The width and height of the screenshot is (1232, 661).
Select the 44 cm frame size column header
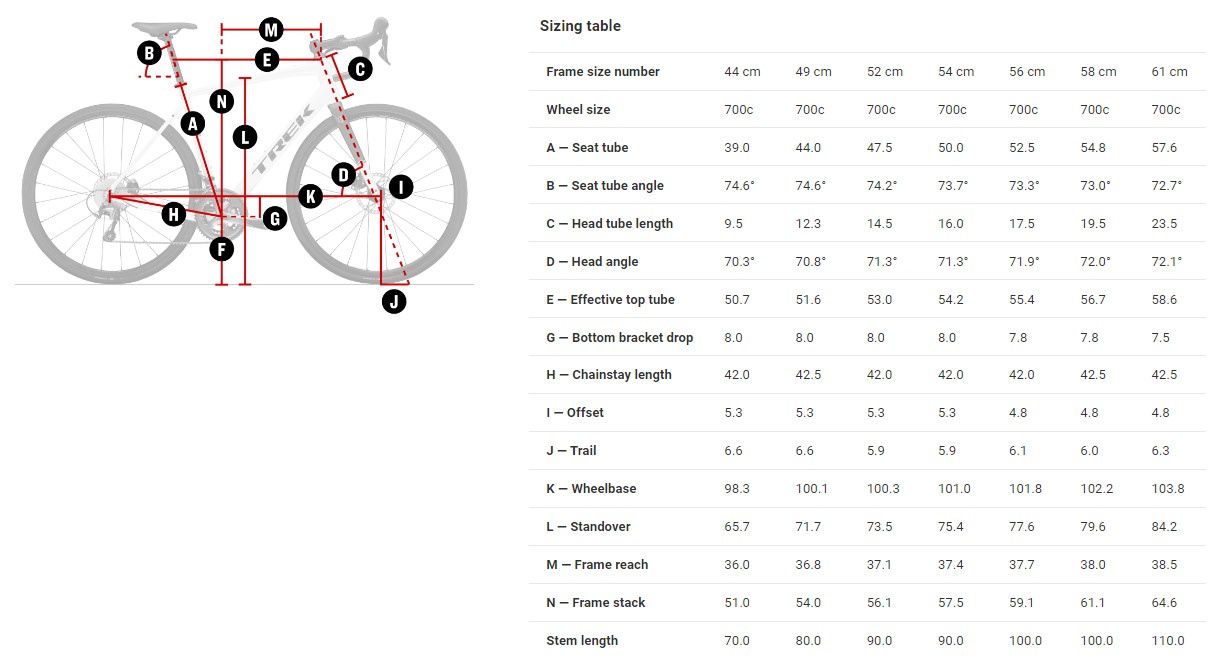[x=742, y=72]
